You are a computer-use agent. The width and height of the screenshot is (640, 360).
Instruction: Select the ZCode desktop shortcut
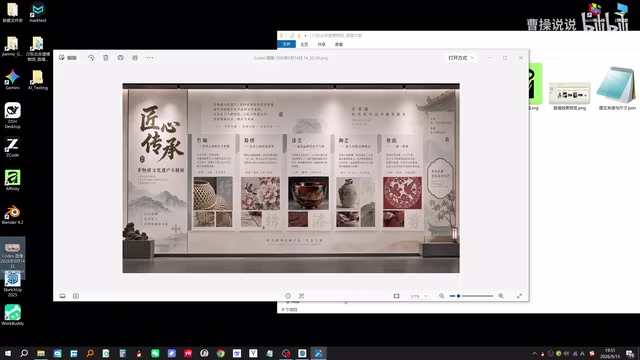[x=12, y=147]
